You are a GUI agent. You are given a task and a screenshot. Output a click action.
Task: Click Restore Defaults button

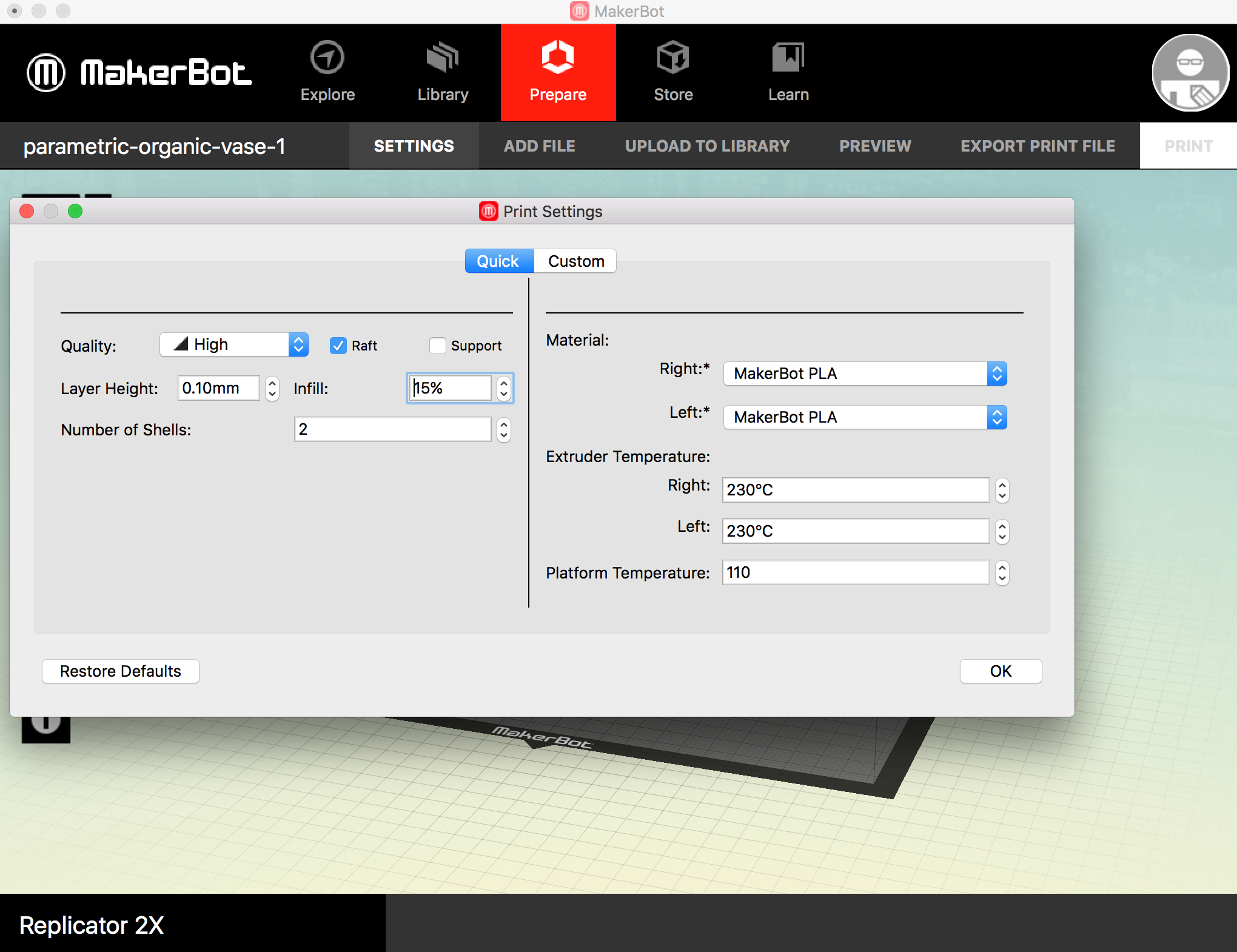click(x=120, y=671)
